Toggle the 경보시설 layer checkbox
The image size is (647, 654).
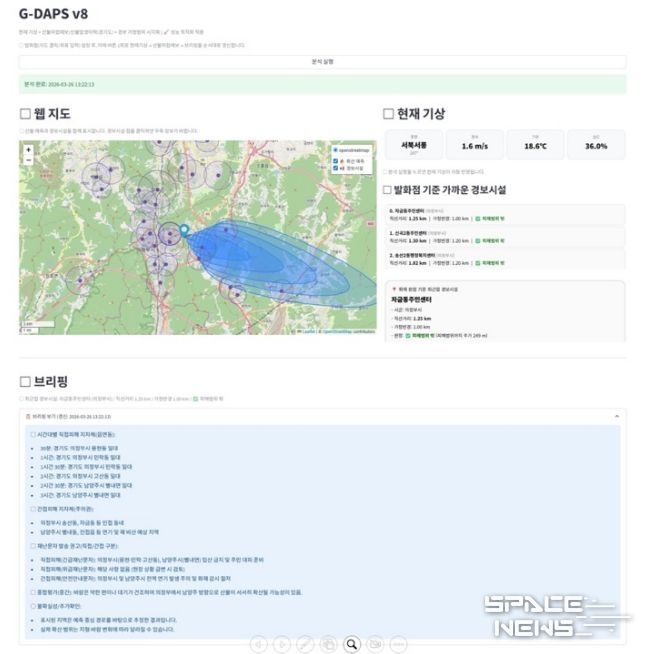[x=335, y=169]
